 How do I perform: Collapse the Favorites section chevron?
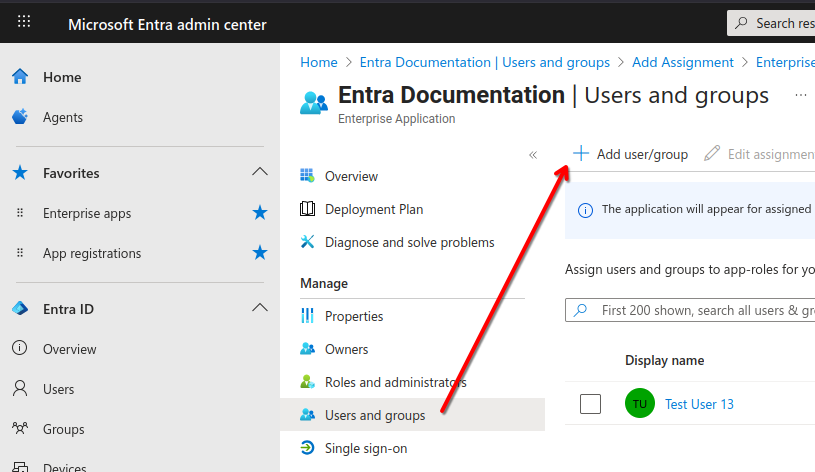click(259, 172)
